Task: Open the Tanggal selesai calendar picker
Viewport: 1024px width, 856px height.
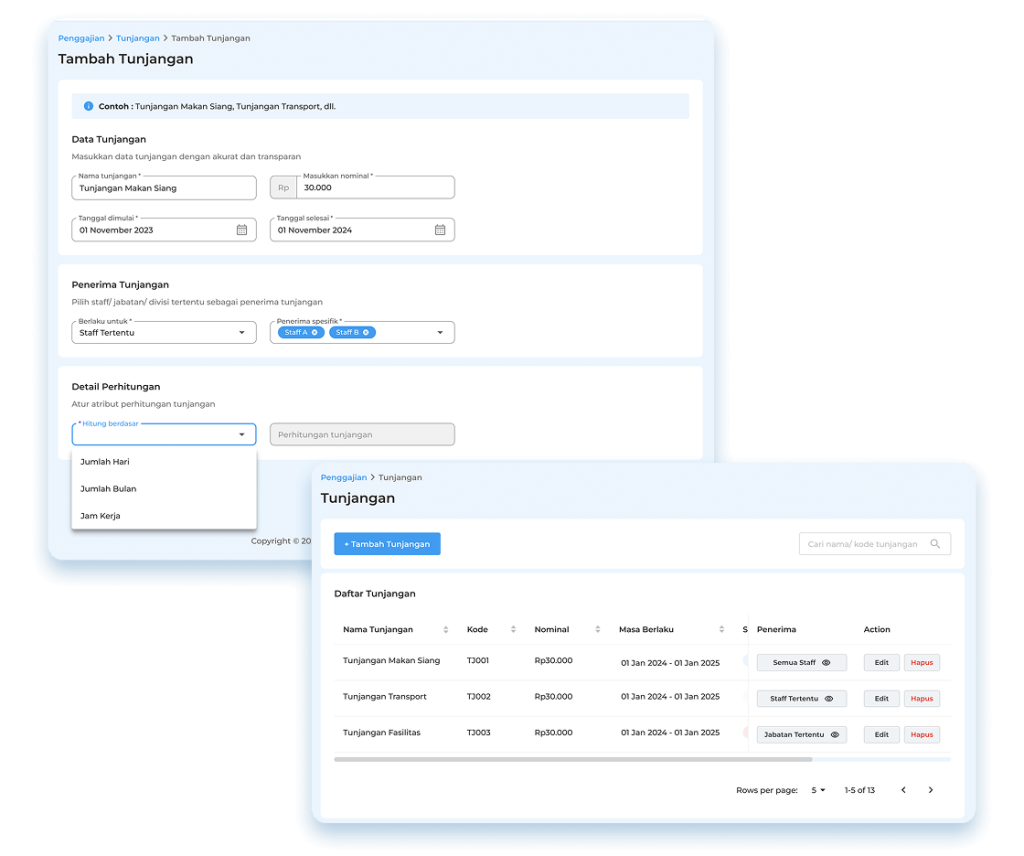Action: 440,230
